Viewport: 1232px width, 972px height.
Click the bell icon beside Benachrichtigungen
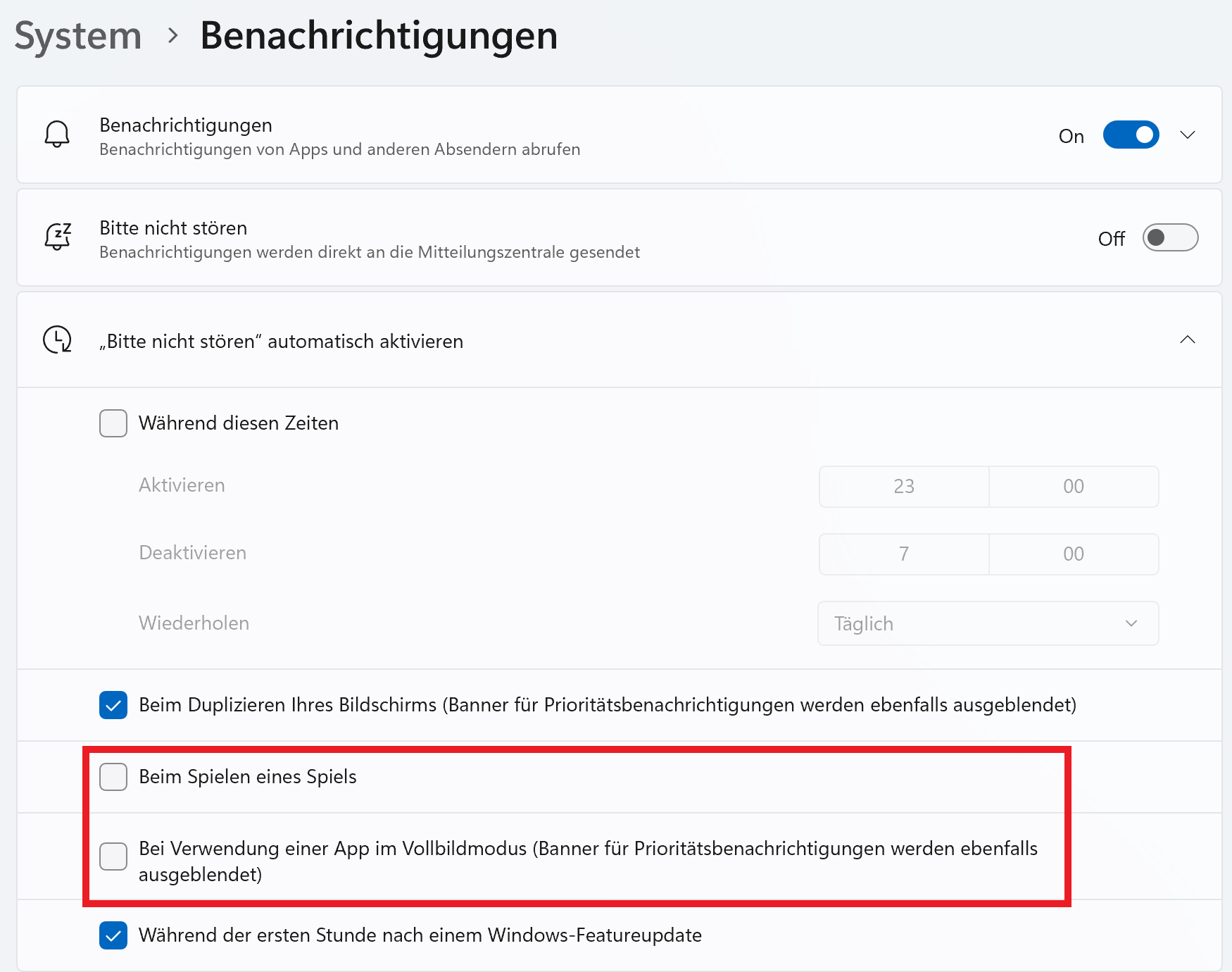click(x=57, y=134)
